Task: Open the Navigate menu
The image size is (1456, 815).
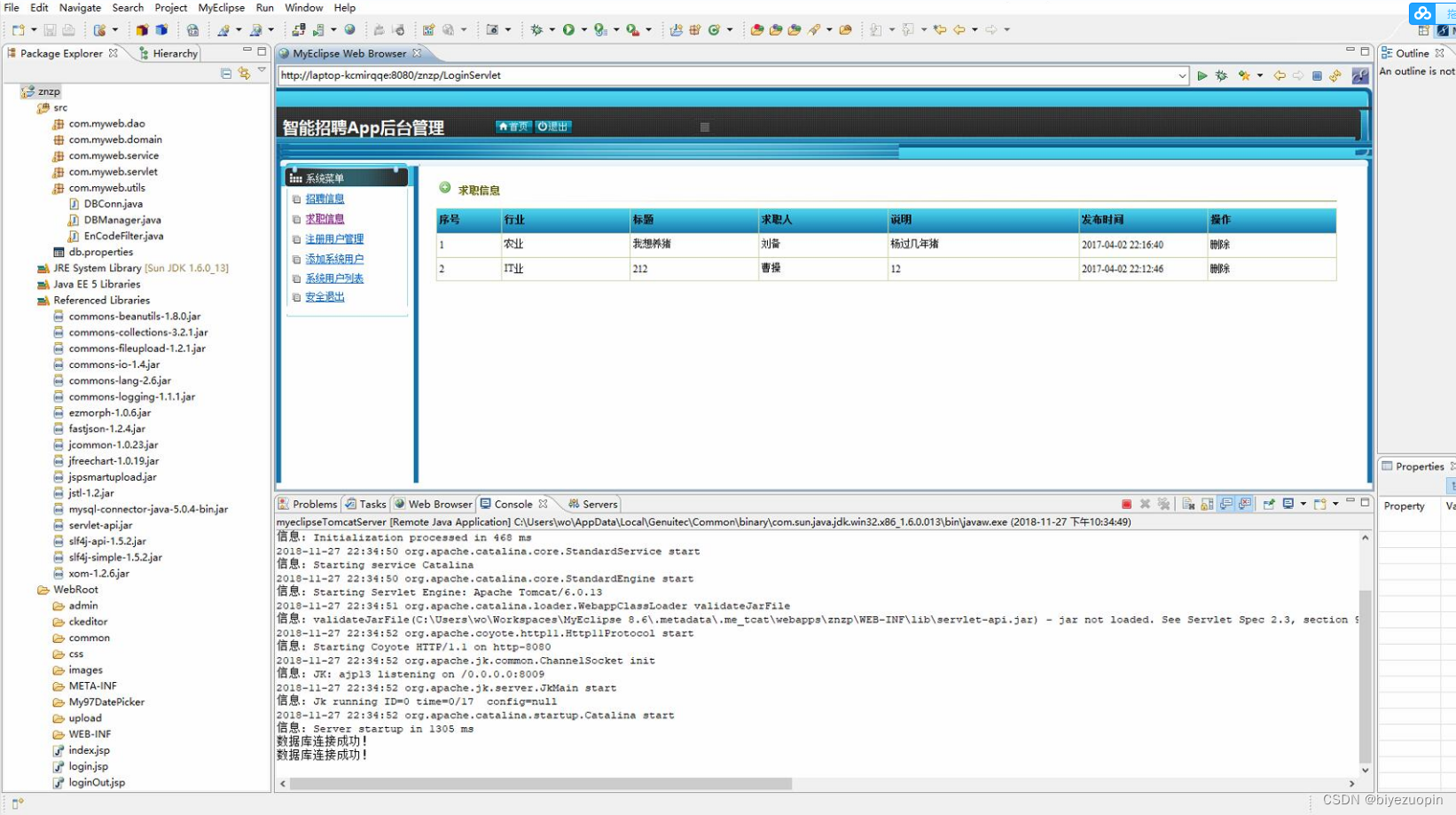Action: pyautogui.click(x=80, y=7)
